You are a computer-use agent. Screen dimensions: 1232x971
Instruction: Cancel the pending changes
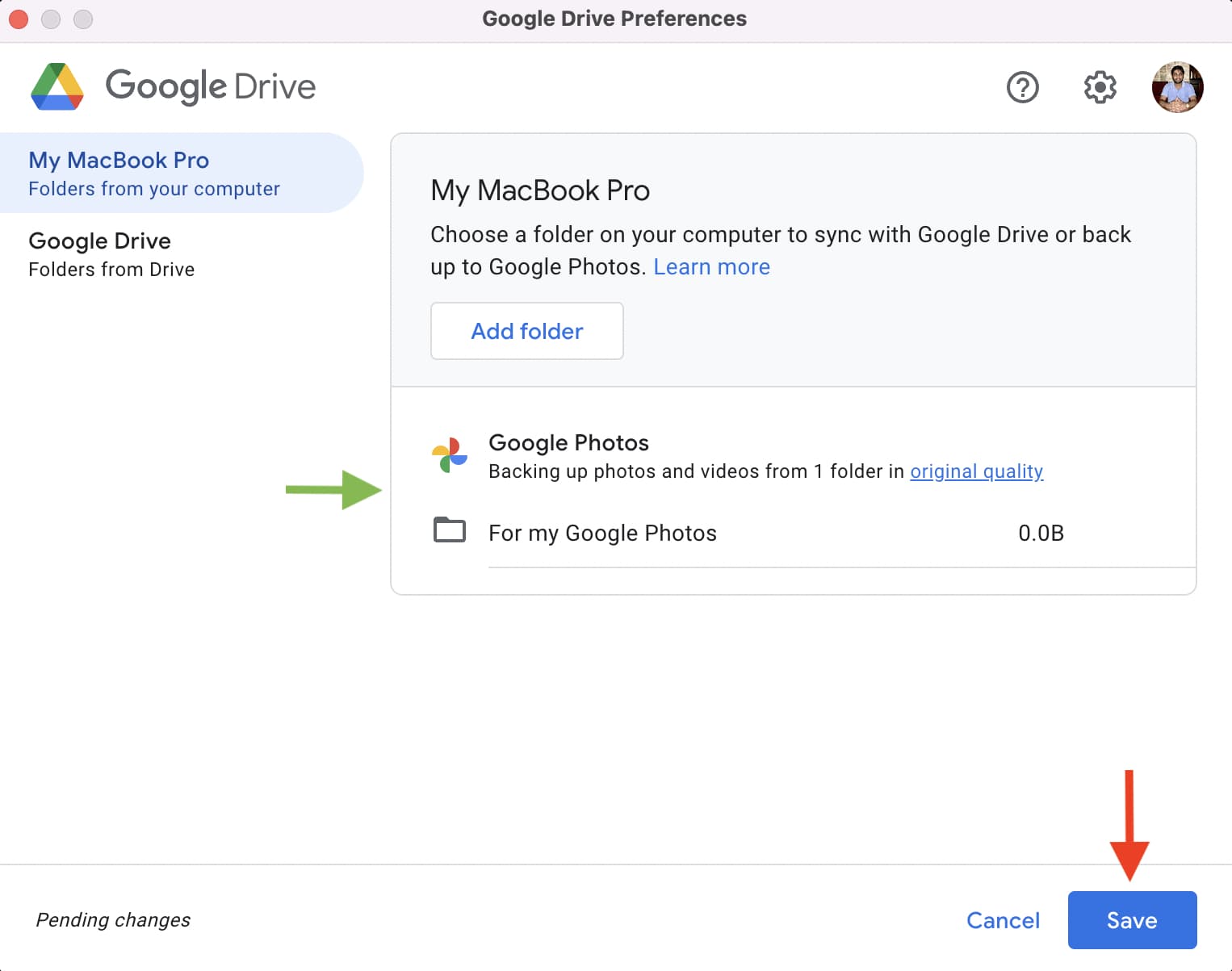click(x=1003, y=920)
